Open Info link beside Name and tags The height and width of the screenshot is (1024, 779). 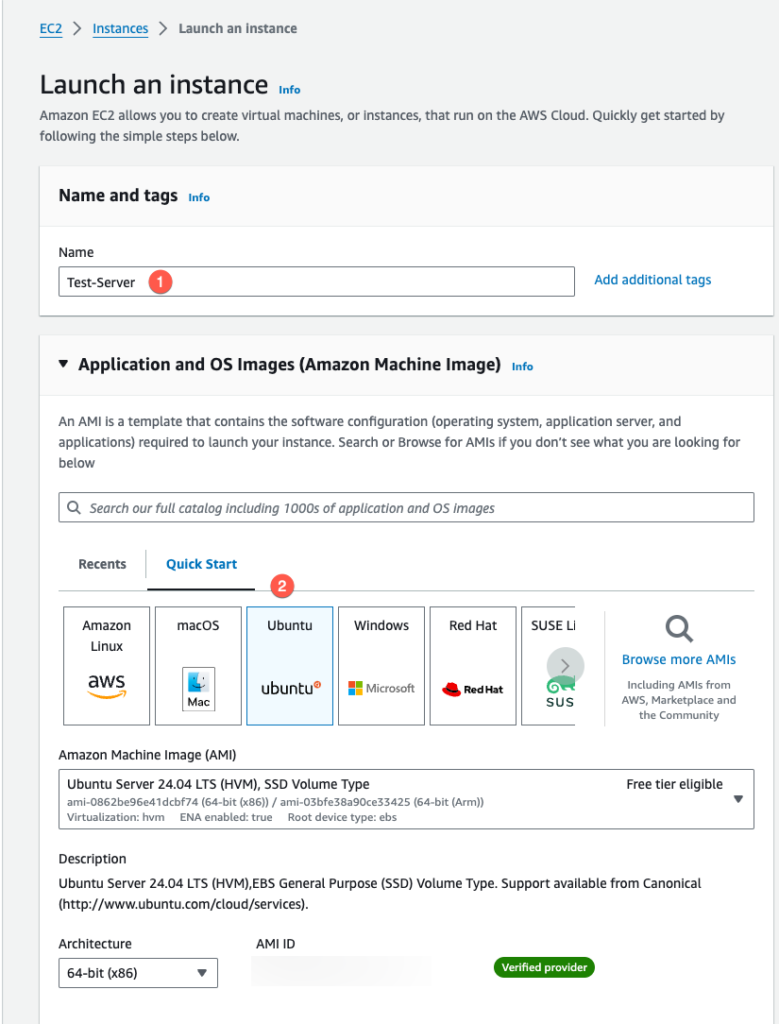pyautogui.click(x=199, y=197)
